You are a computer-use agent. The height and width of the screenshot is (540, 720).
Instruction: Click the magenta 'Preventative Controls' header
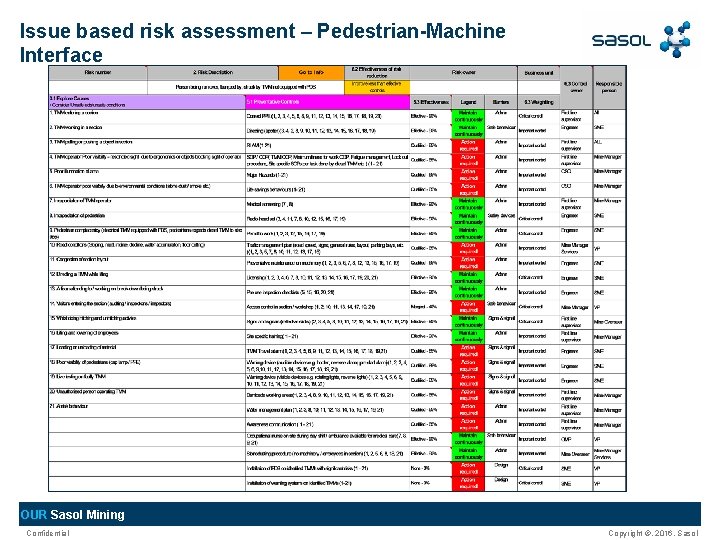pos(327,102)
